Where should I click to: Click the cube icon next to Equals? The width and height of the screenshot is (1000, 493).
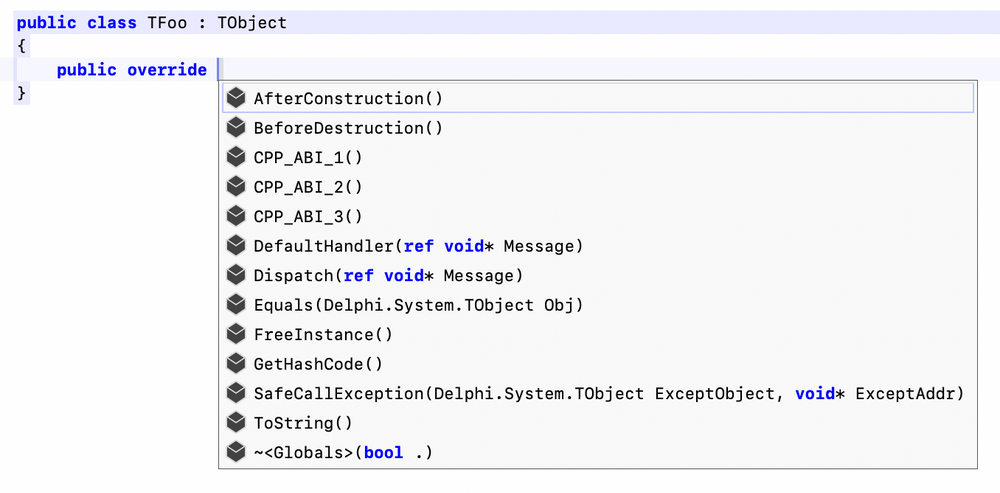(236, 305)
